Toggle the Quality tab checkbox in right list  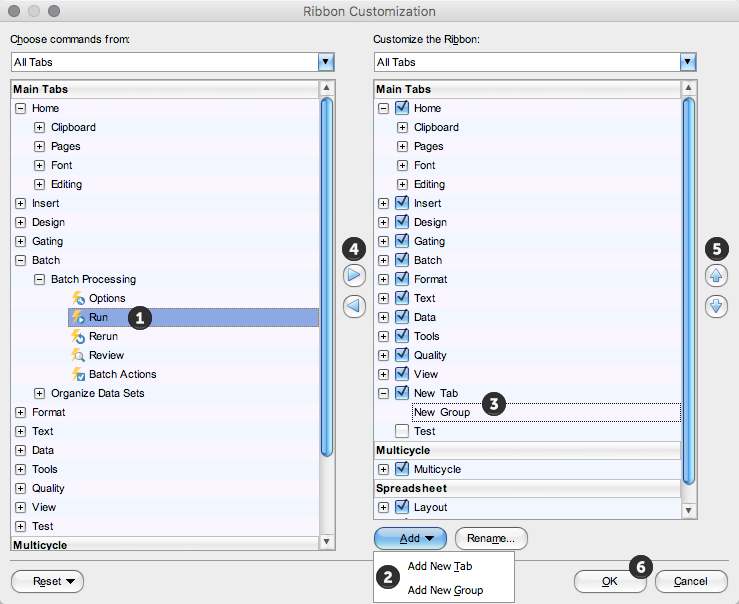pyautogui.click(x=402, y=355)
